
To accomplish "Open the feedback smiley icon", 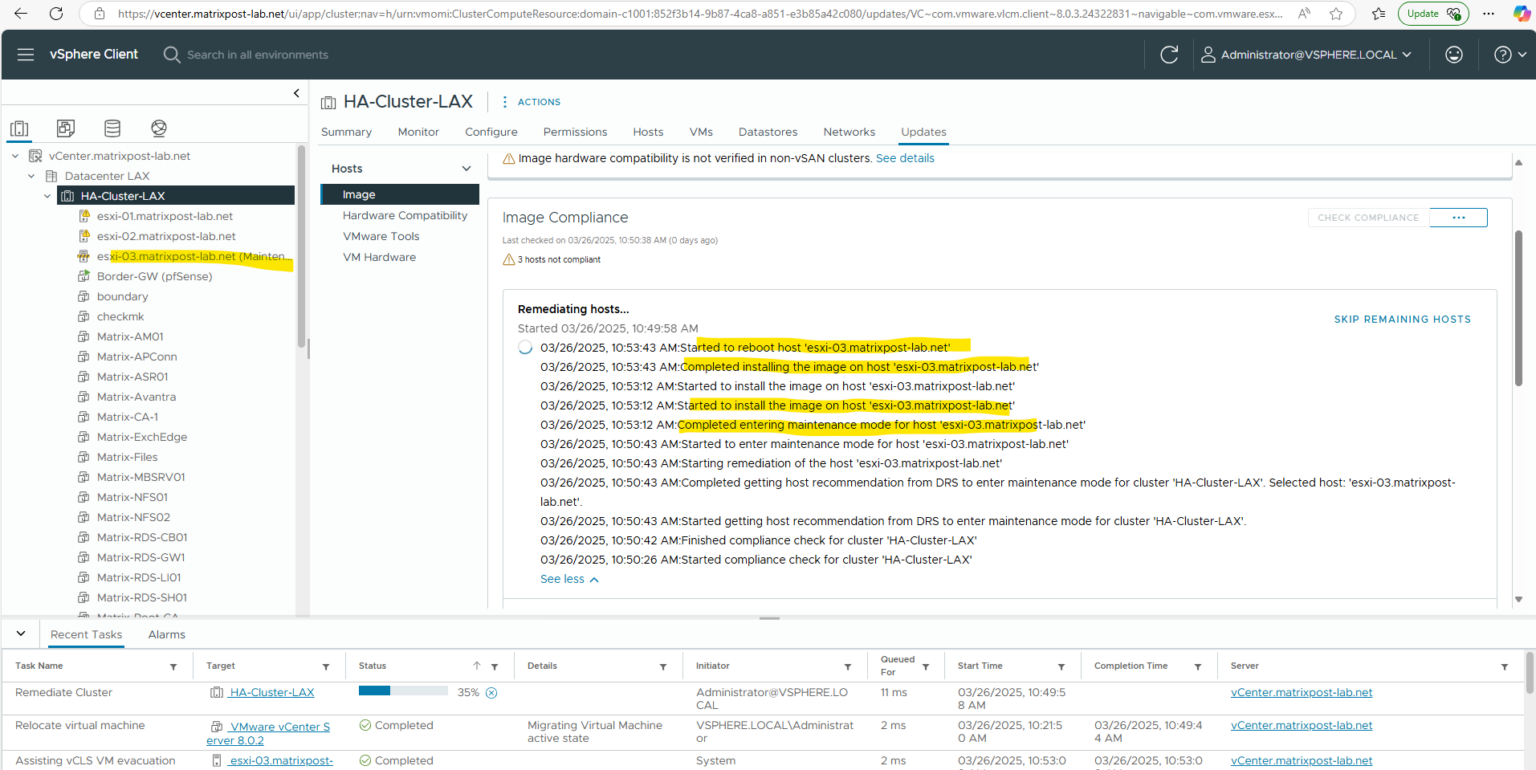I will (1454, 54).
